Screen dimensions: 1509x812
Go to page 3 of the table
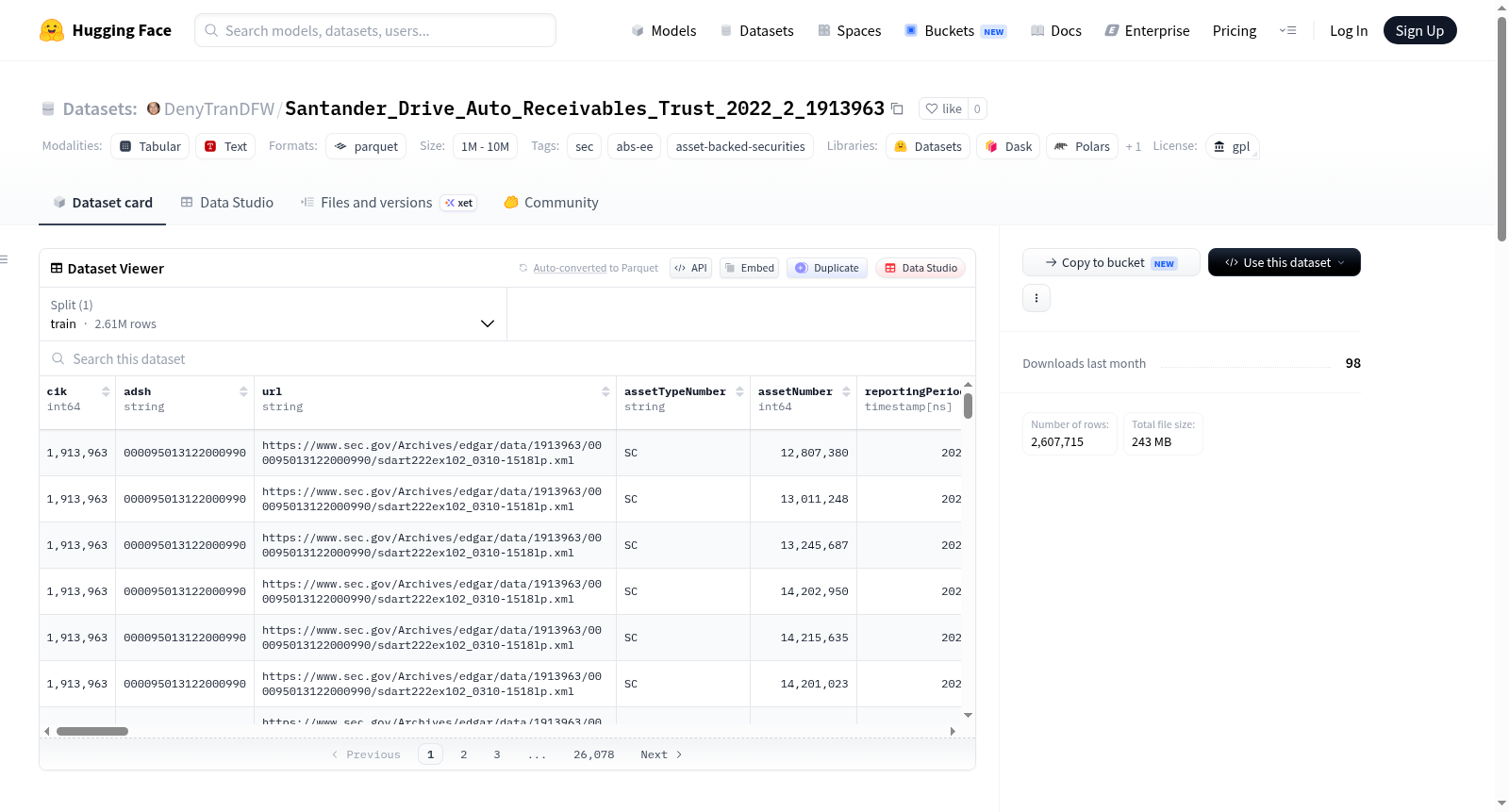(x=497, y=754)
